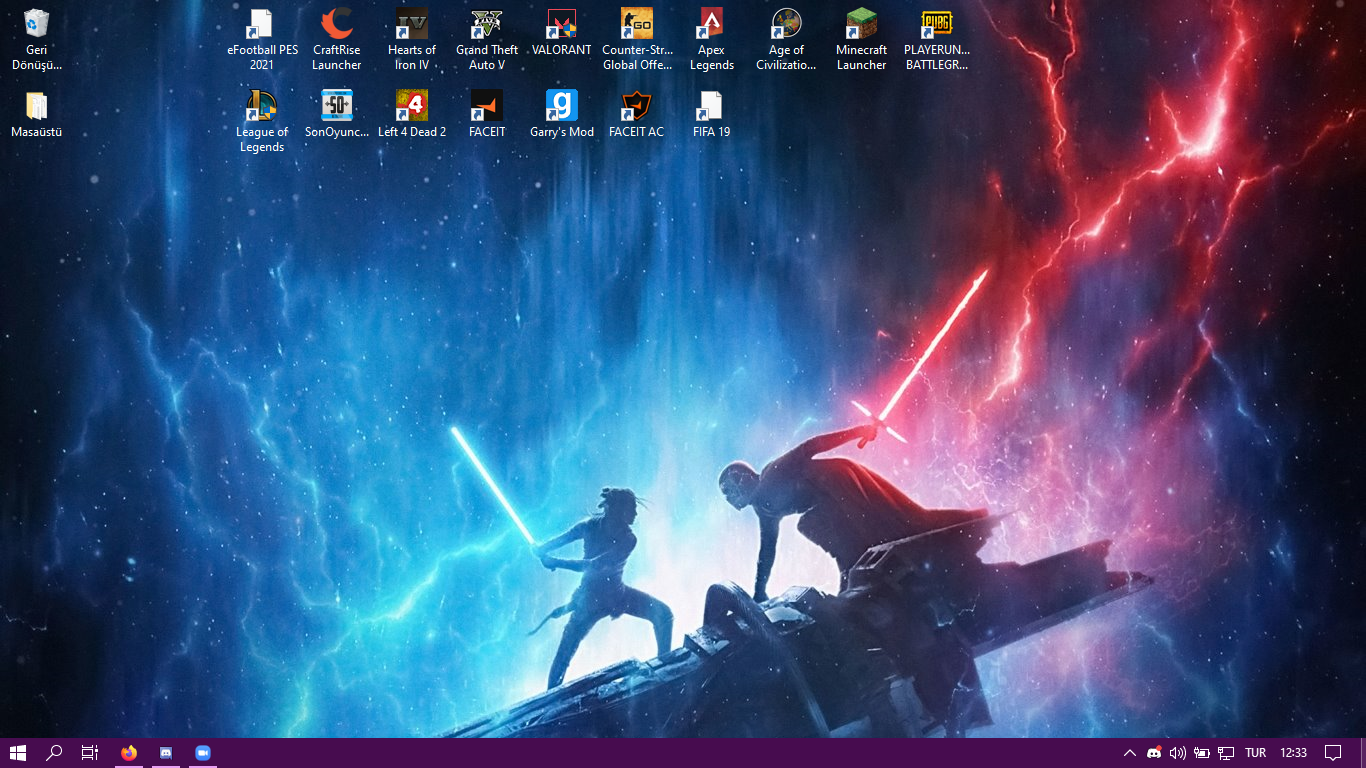The height and width of the screenshot is (768, 1366).
Task: Open the calendar from the 12:33 clock
Action: pyautogui.click(x=1293, y=753)
